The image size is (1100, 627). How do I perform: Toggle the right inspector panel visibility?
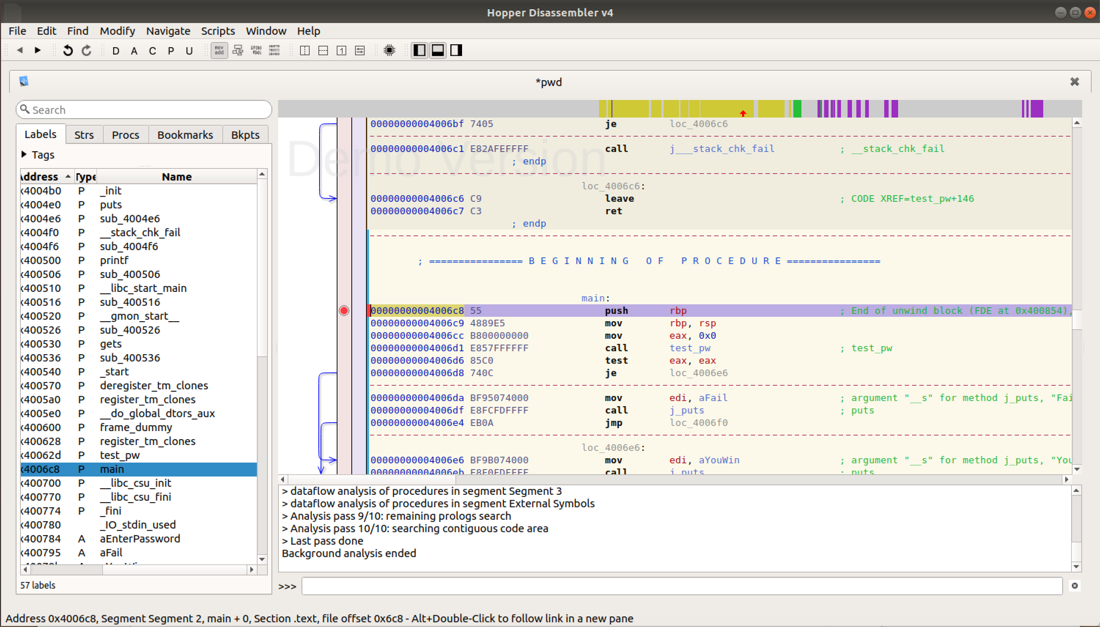pos(456,50)
